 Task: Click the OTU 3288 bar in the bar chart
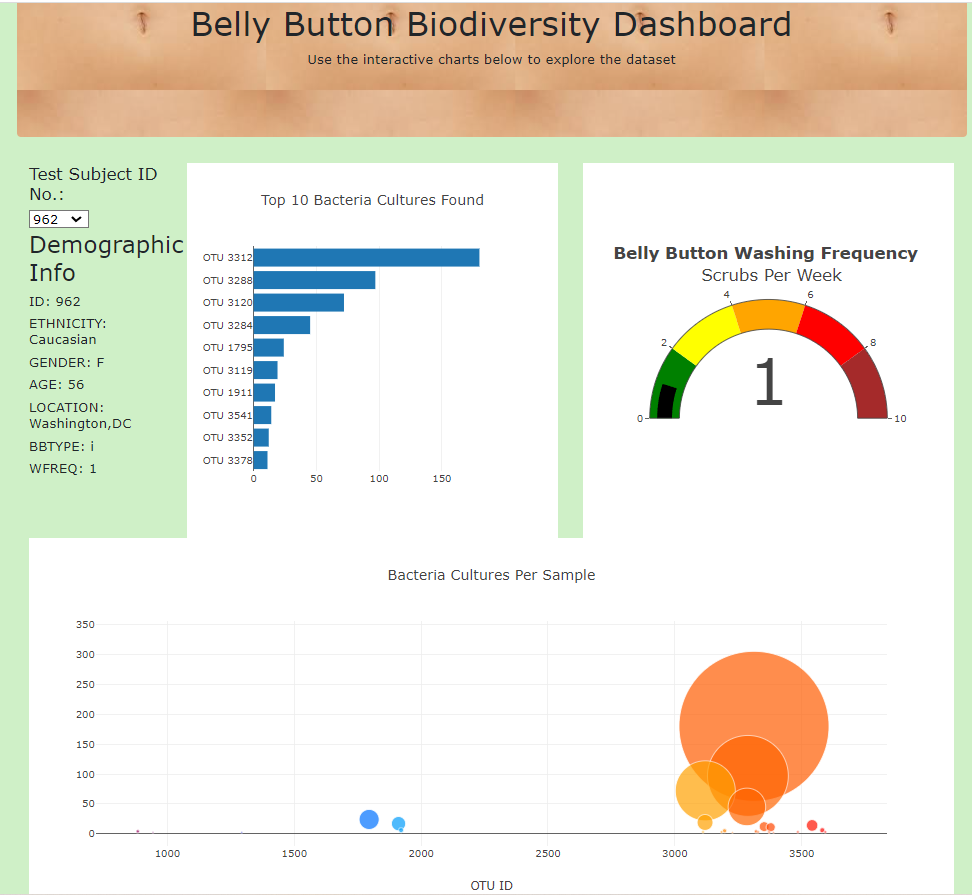point(314,280)
